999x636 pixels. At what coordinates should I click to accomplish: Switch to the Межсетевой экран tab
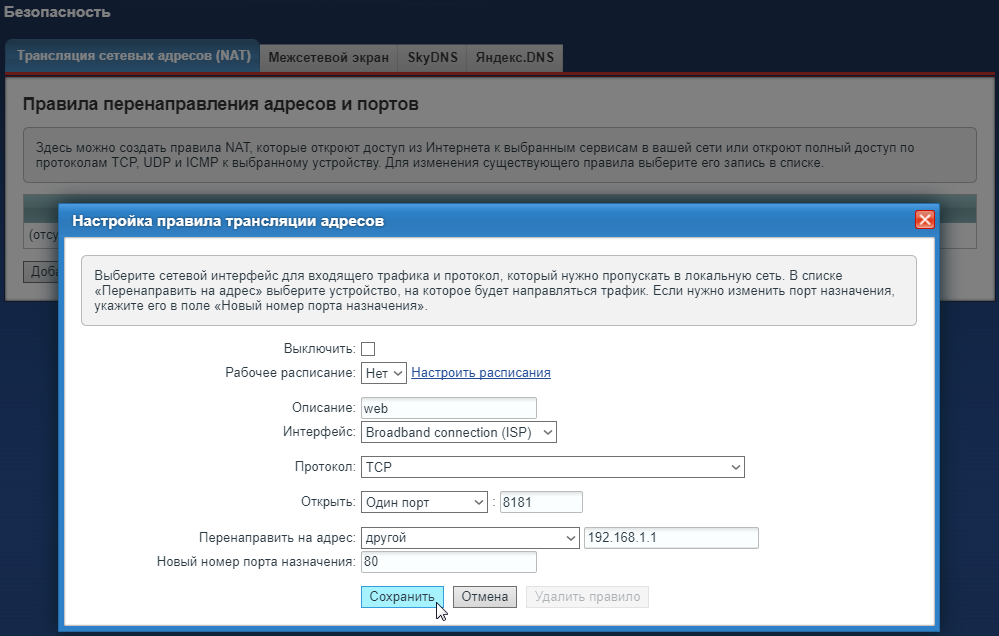pos(328,57)
